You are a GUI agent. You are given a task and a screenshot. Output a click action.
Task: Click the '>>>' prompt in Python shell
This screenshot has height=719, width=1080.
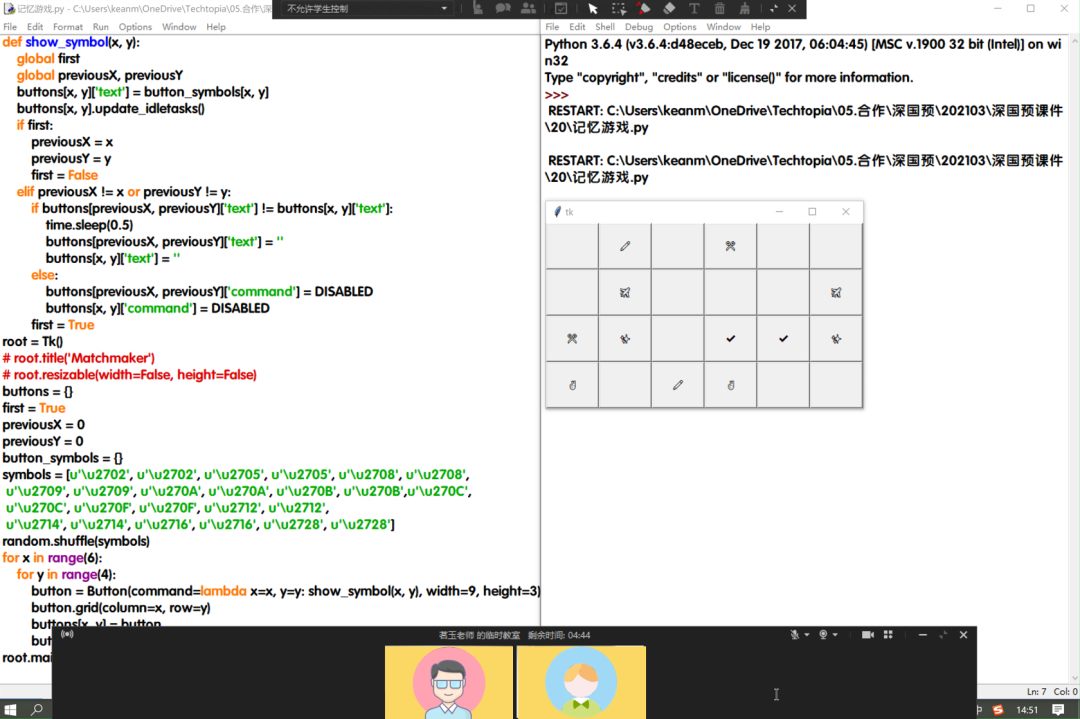coord(557,94)
